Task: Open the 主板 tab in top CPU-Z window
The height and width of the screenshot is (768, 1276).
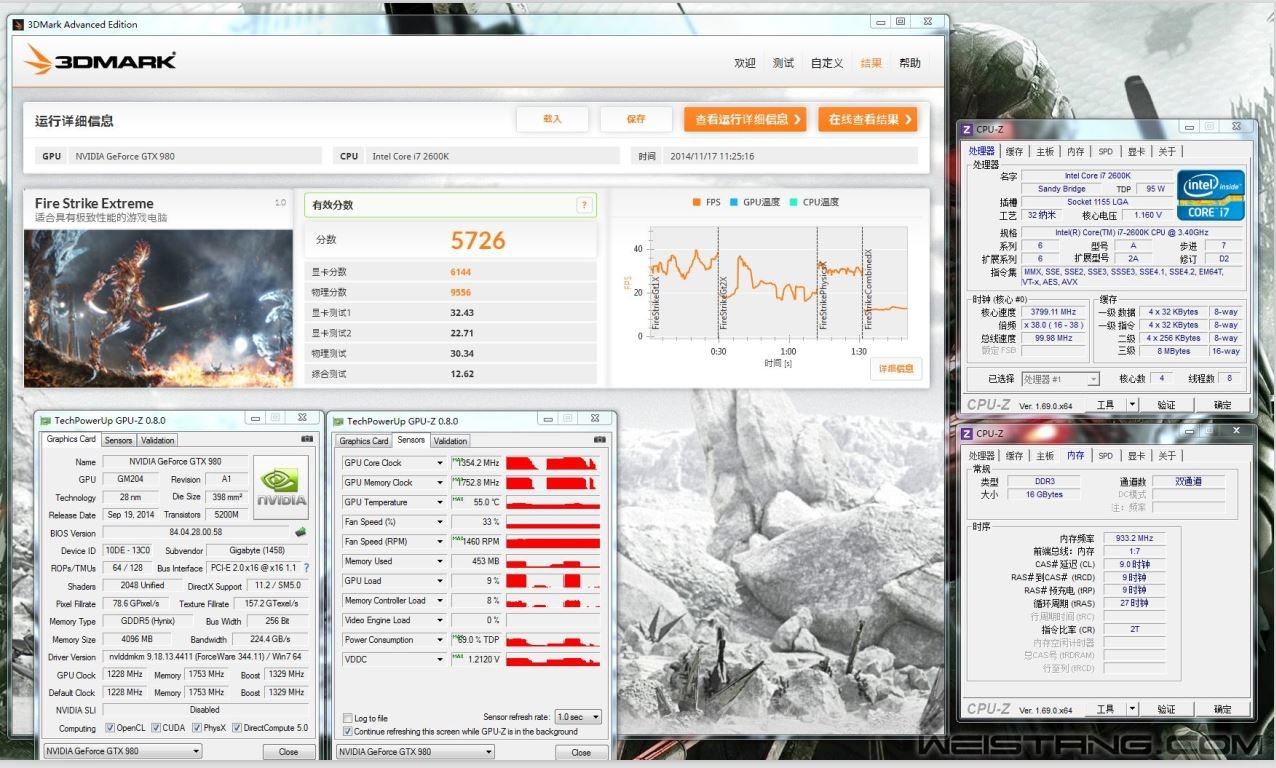Action: 1045,152
